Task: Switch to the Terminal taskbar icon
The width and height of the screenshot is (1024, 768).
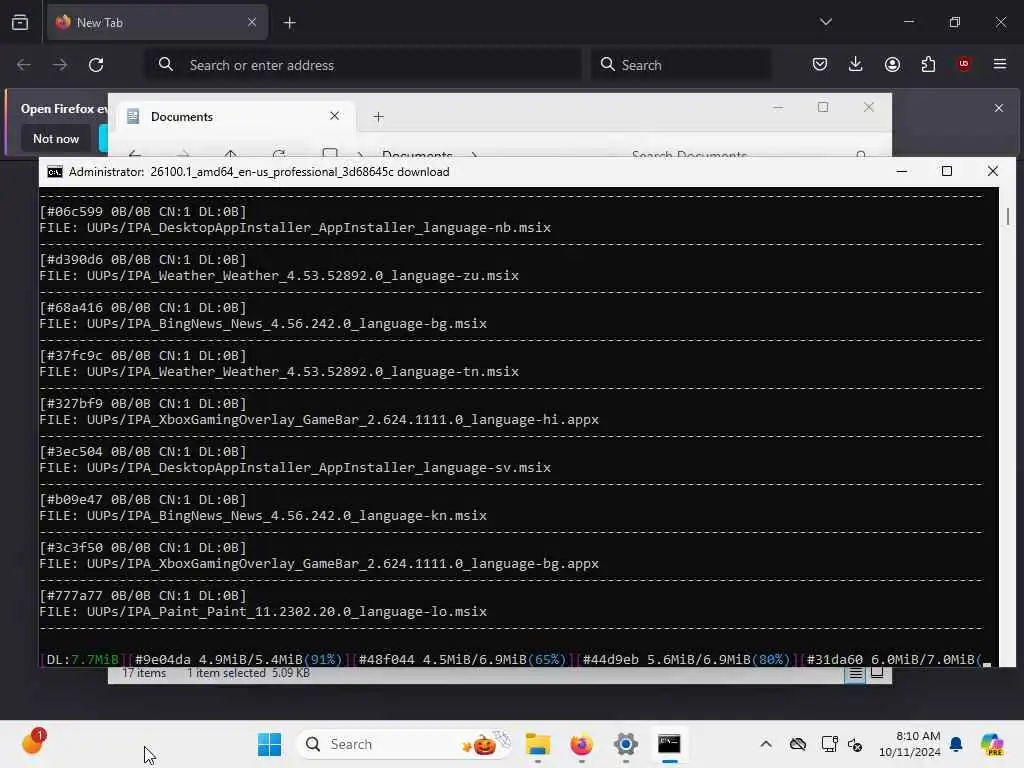Action: point(669,744)
